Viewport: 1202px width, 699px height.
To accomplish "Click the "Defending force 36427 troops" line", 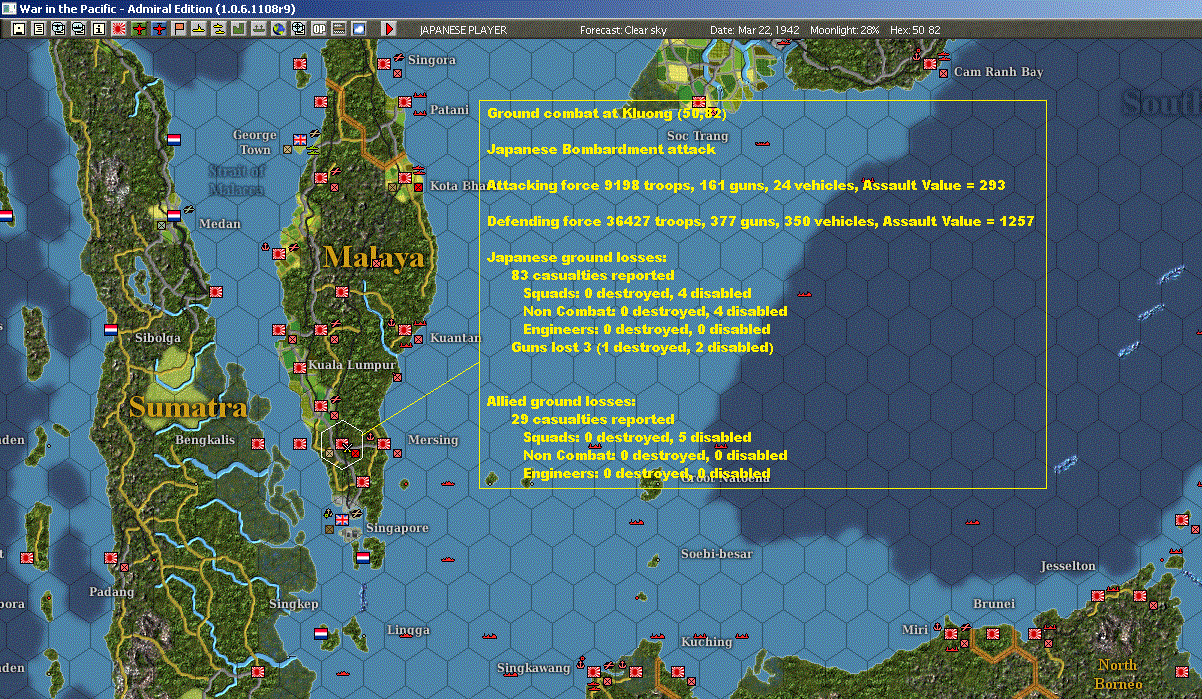I will (x=760, y=221).
